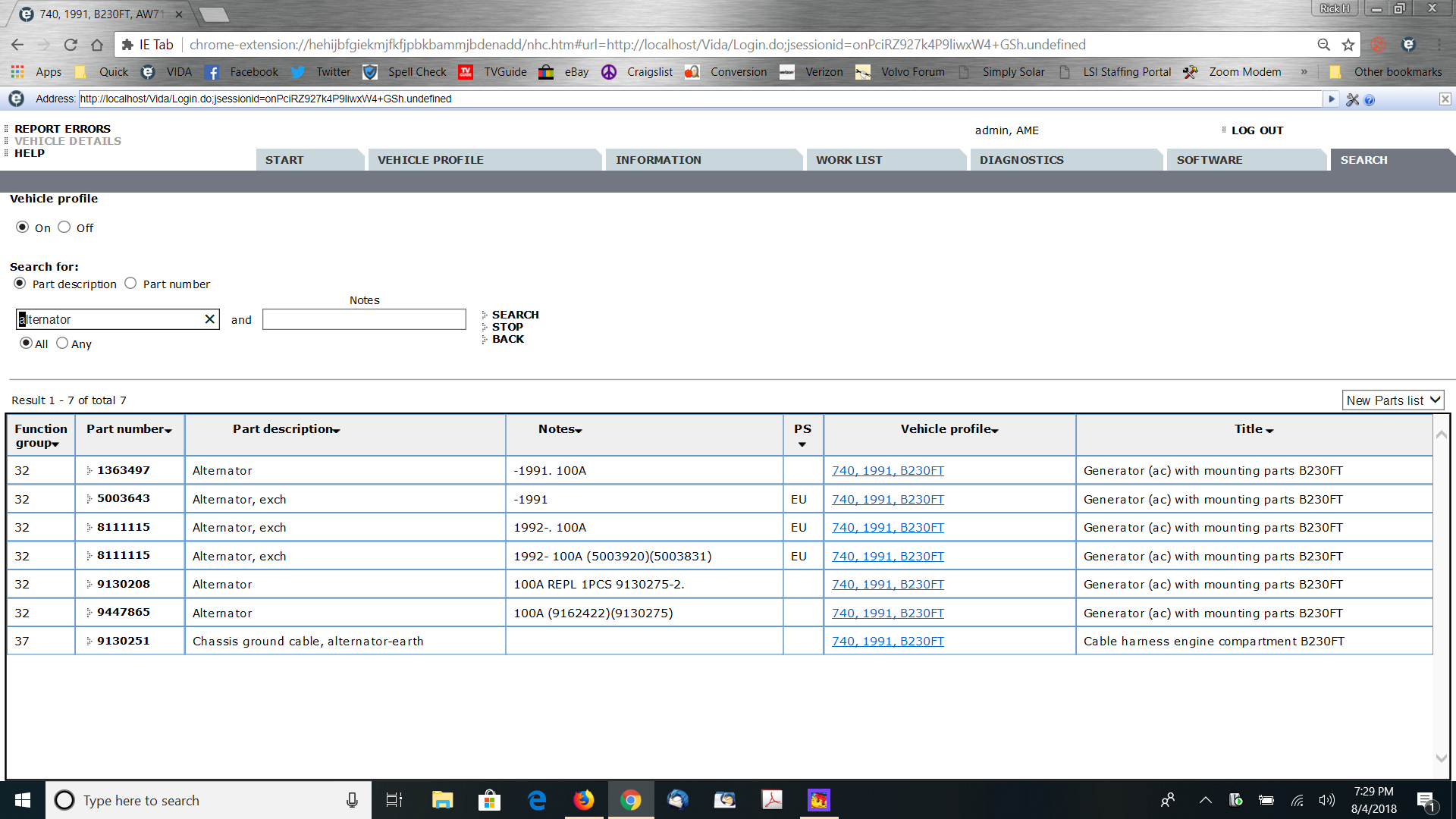Viewport: 1456px width, 819px height.
Task: Click the SEARCH action link
Action: (x=515, y=315)
